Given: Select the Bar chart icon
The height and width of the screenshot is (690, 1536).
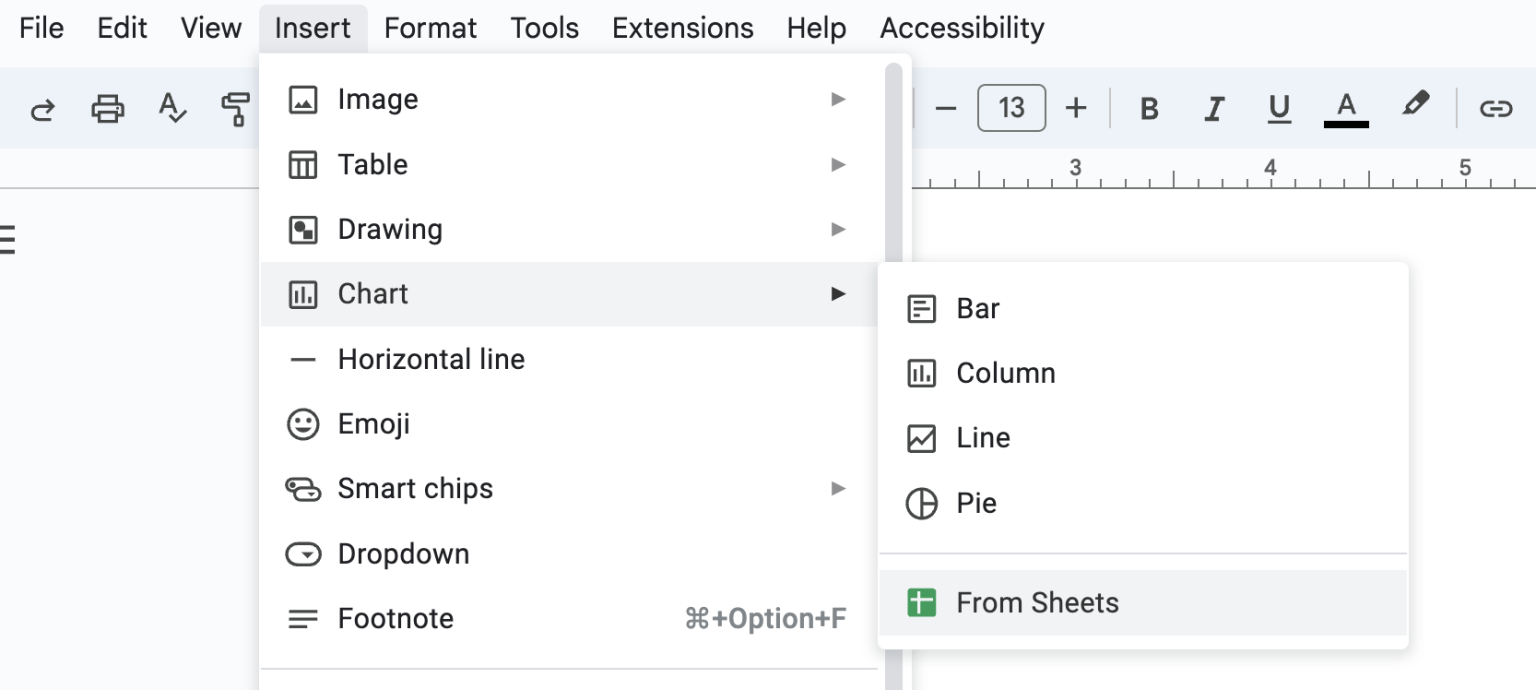Looking at the screenshot, I should (x=922, y=308).
